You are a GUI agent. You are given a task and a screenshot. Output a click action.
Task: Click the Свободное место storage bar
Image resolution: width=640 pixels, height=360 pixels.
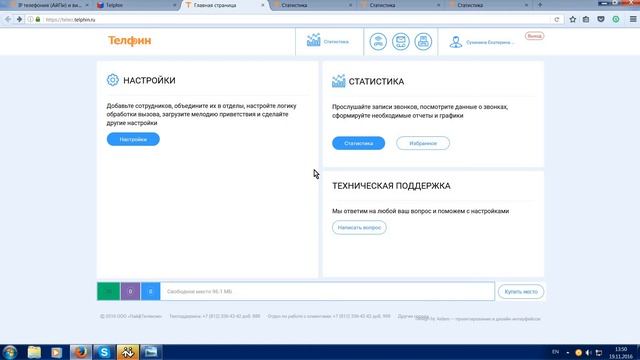pos(327,291)
